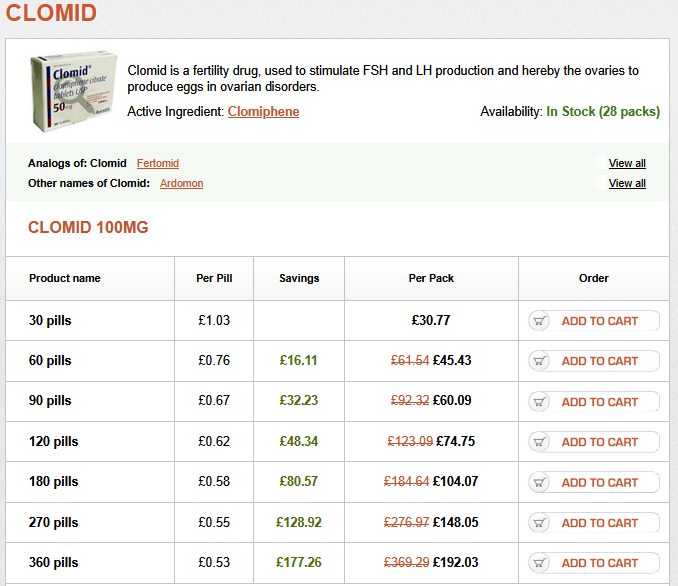Click the £45.43 pack price
This screenshot has height=586, width=678.
(452, 360)
